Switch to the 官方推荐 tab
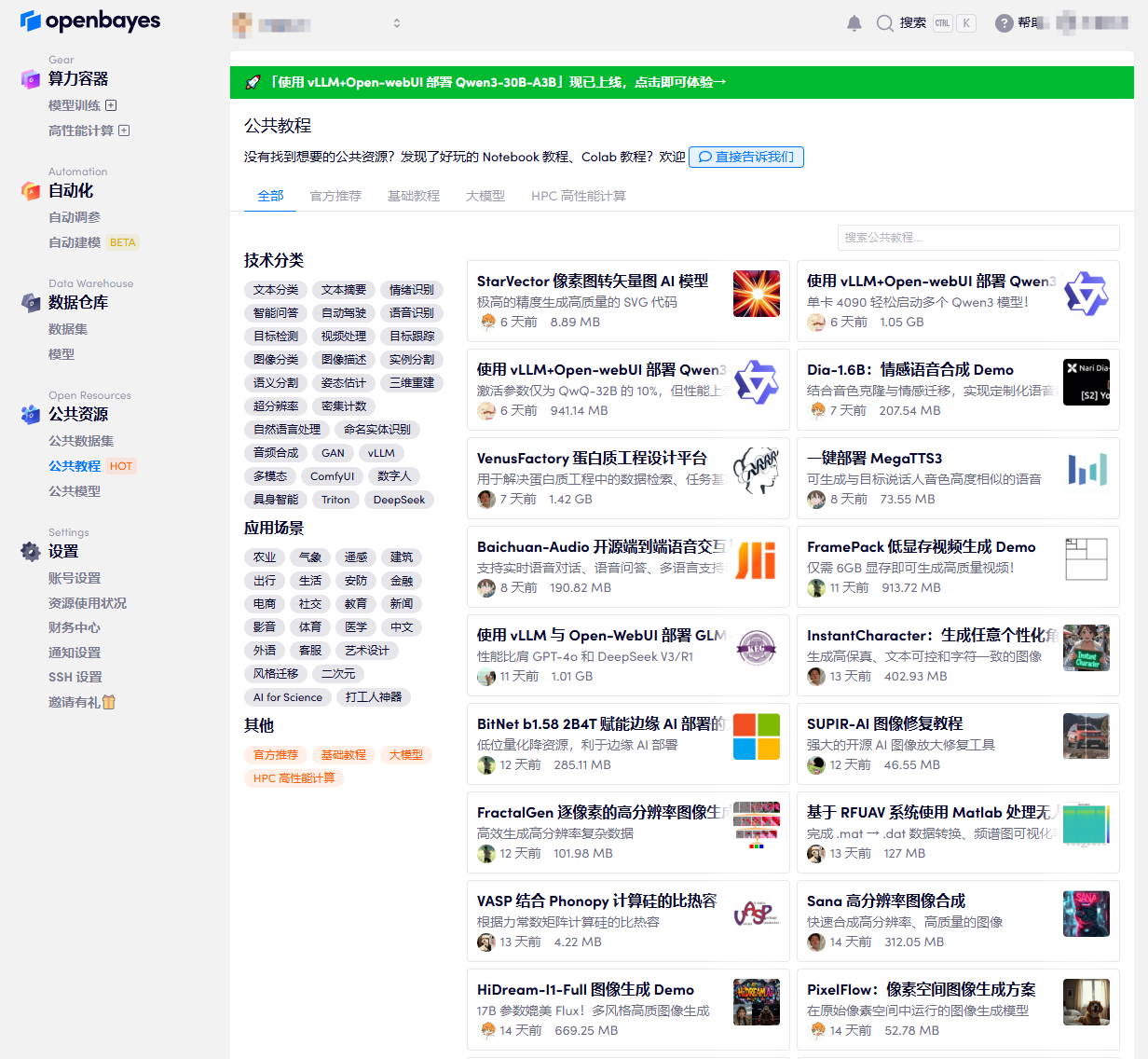The height and width of the screenshot is (1059, 1148). [335, 196]
